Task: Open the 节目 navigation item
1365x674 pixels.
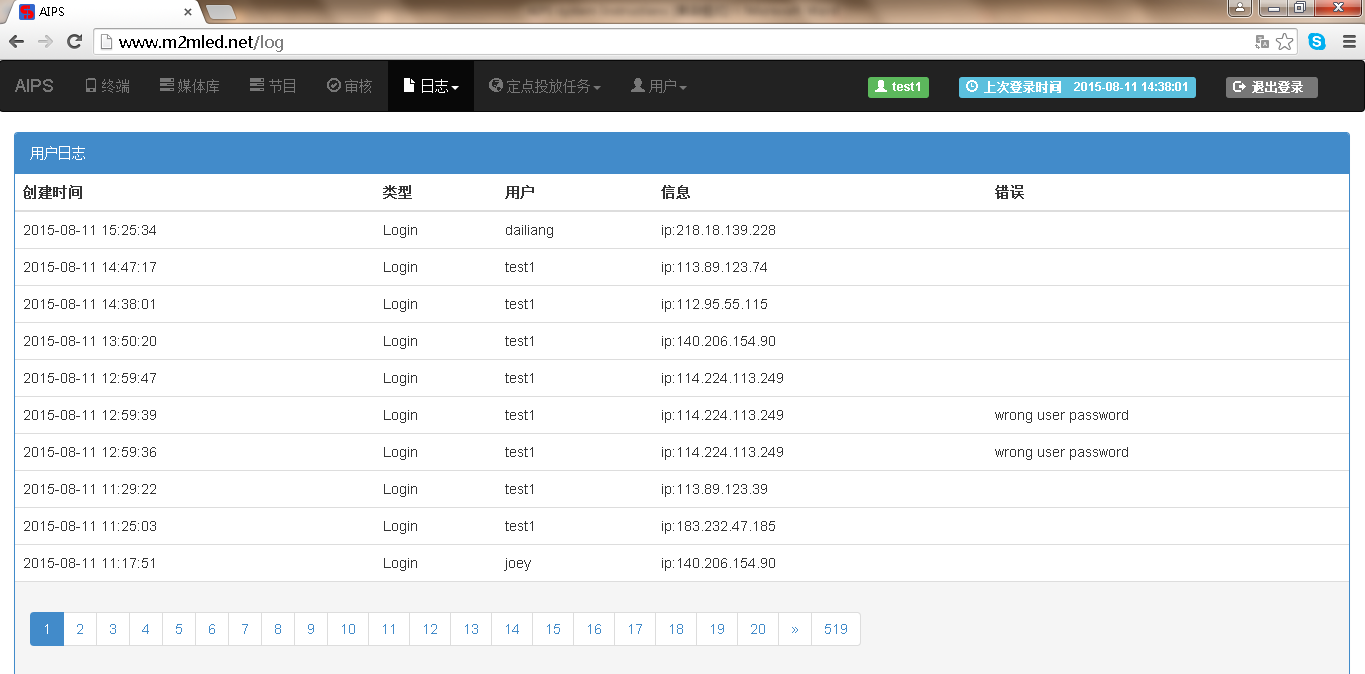Action: (273, 86)
